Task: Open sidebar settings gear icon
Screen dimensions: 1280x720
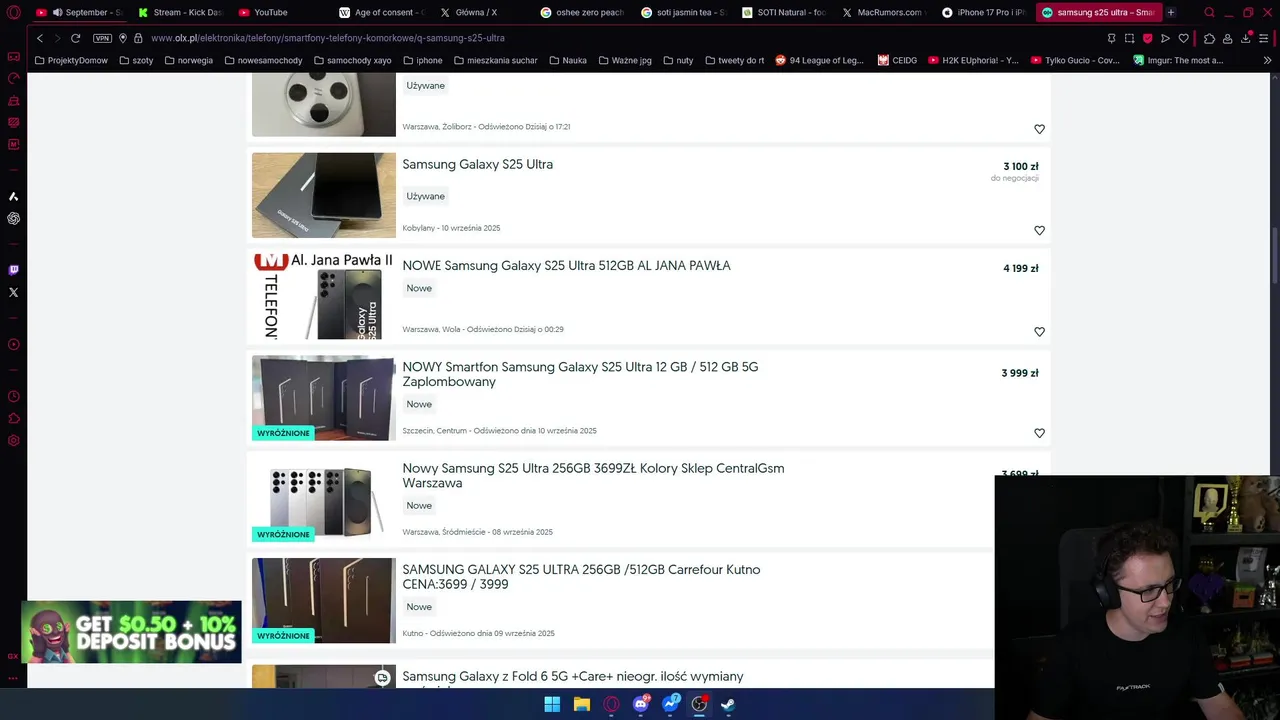Action: point(13,441)
